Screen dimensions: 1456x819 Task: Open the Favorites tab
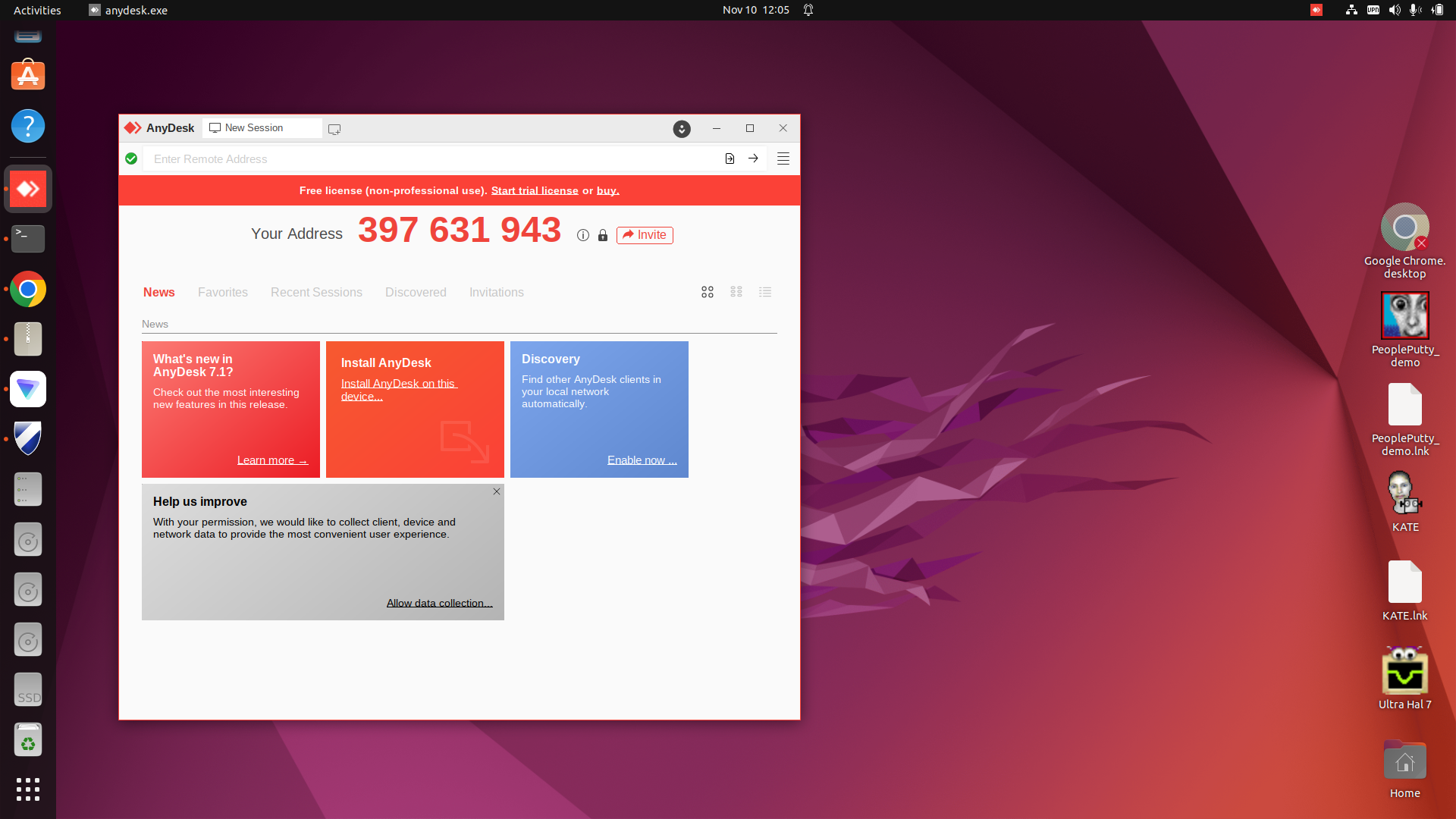point(223,293)
